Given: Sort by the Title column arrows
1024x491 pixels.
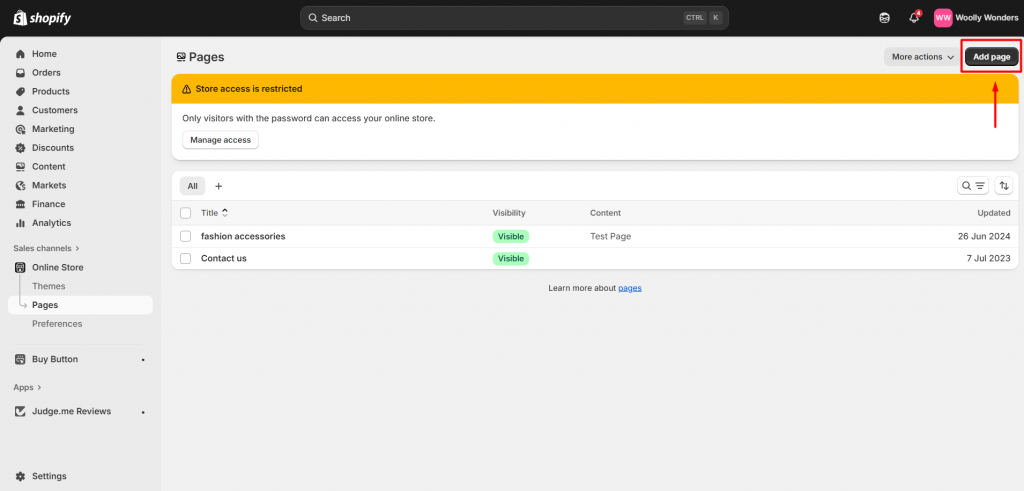Looking at the screenshot, I should point(225,213).
